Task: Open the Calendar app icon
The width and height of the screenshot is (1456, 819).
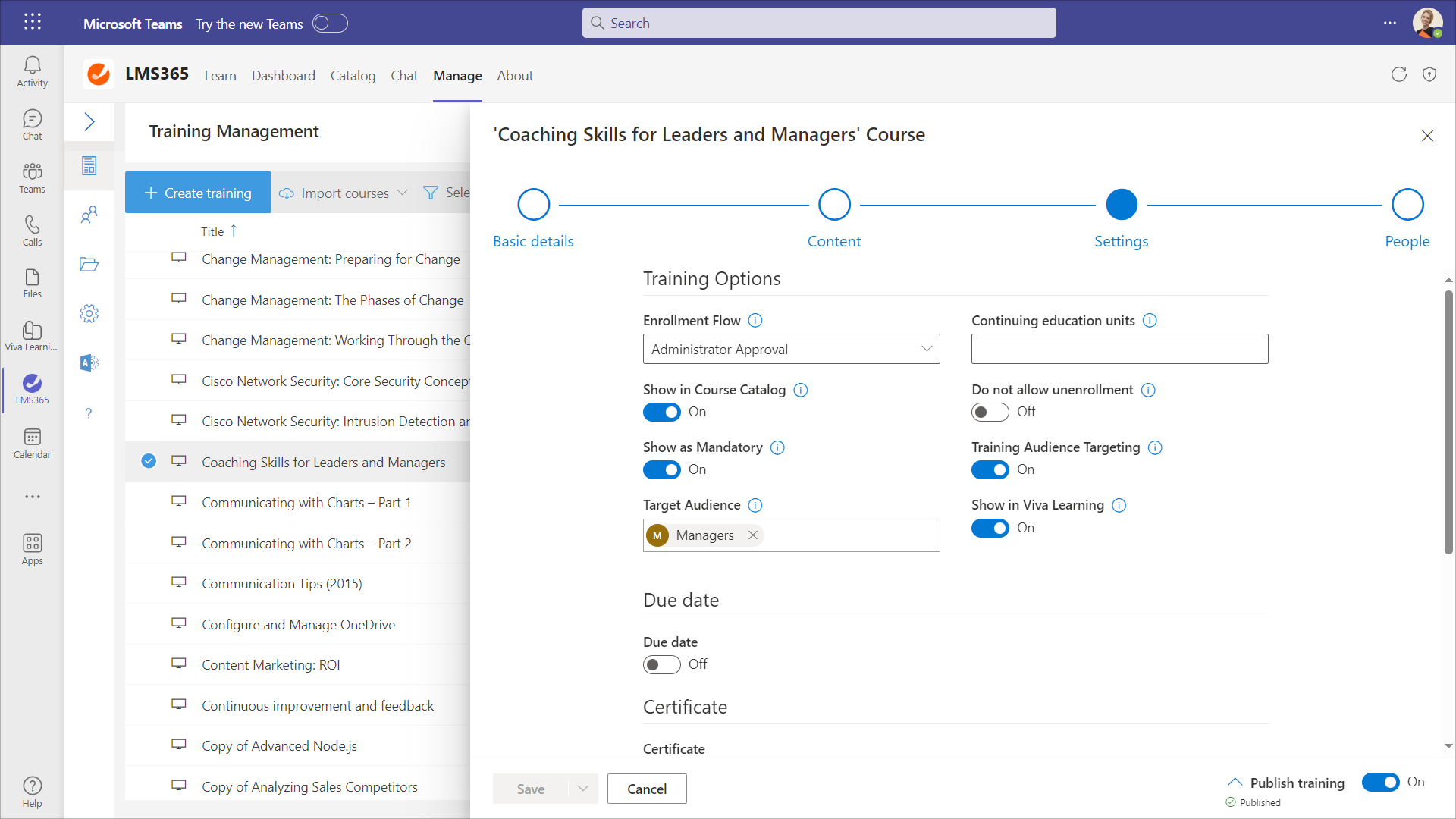Action: [32, 443]
